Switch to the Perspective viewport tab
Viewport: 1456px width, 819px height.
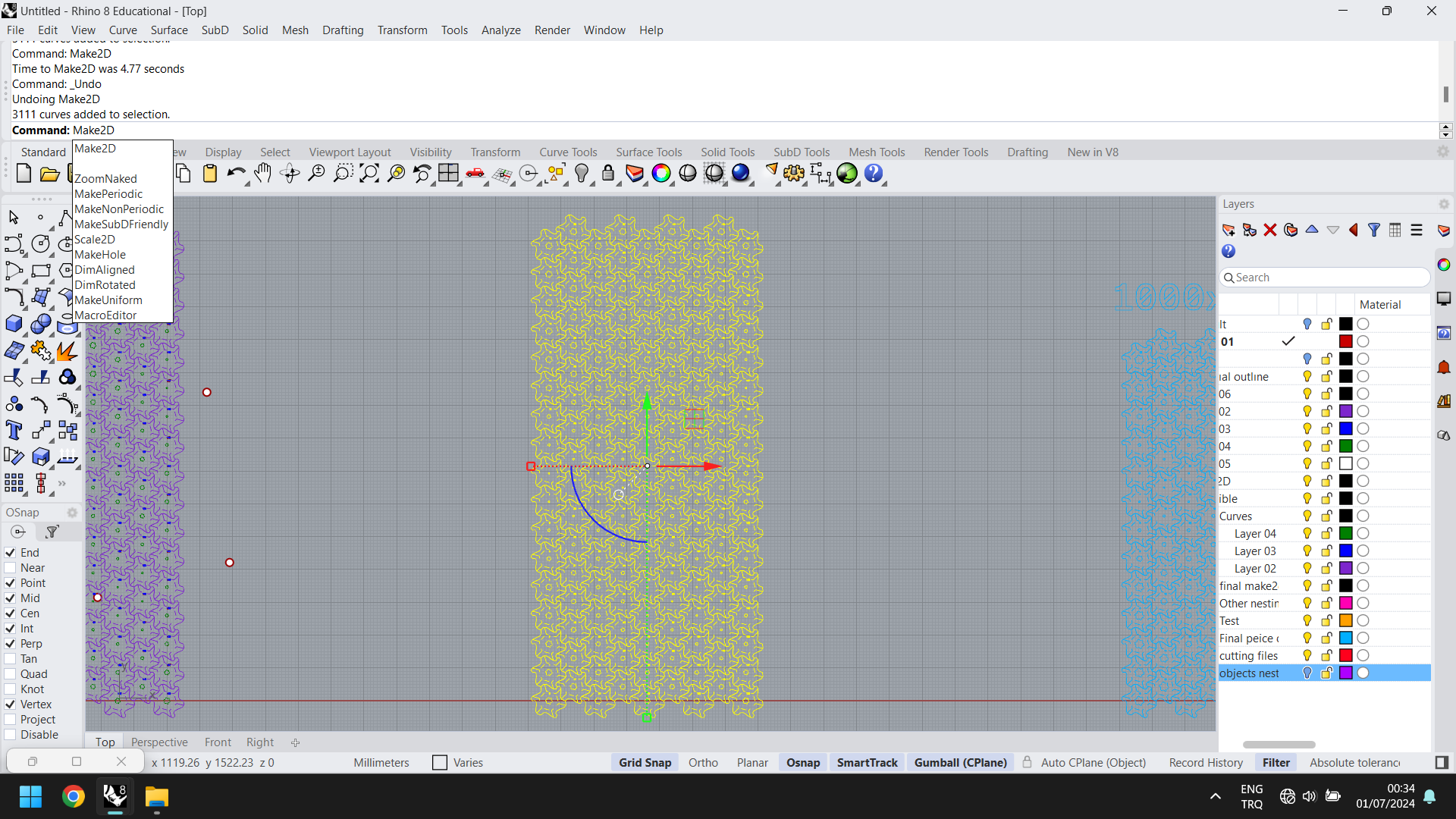159,742
